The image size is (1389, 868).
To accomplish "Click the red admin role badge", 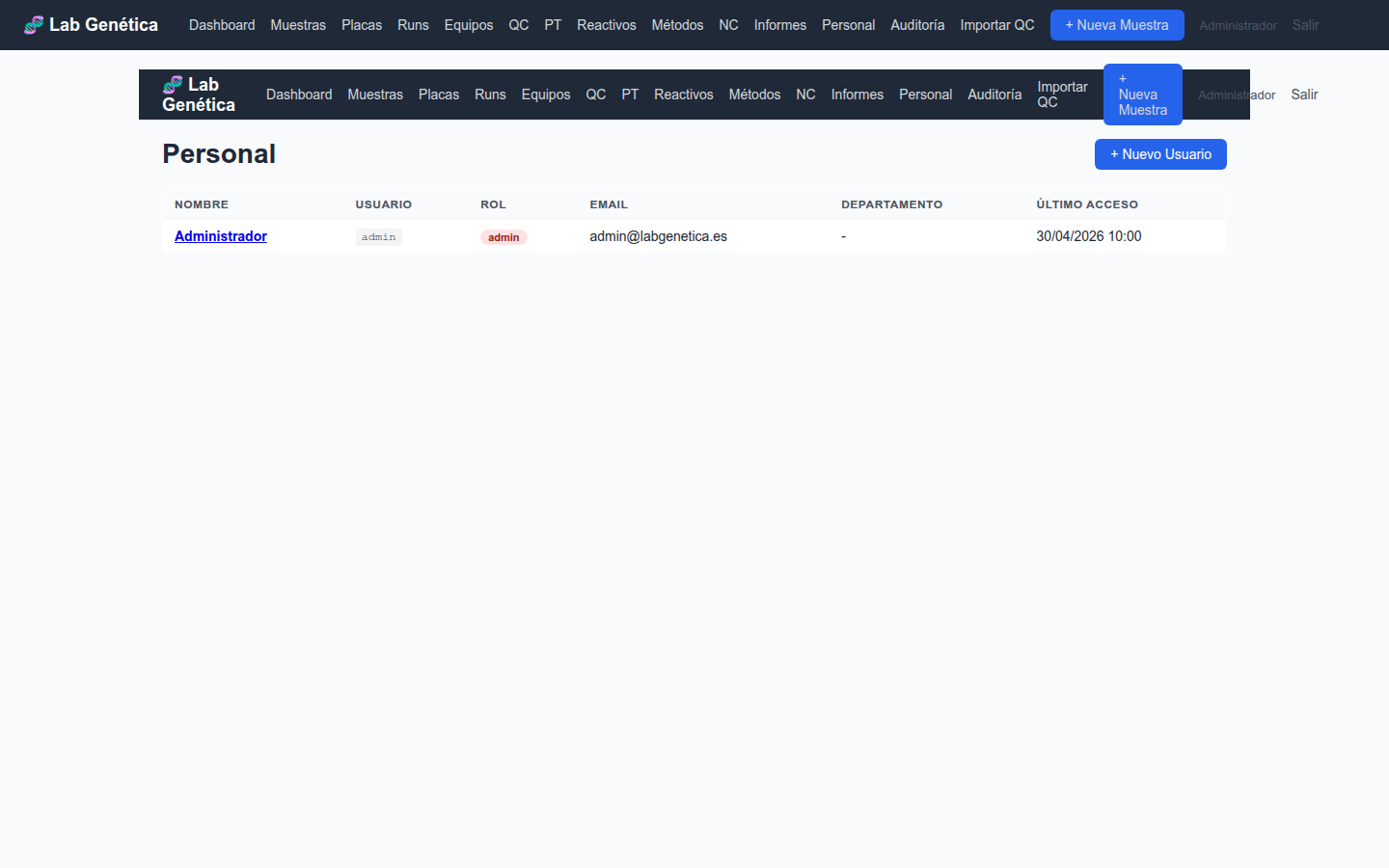I will (504, 237).
